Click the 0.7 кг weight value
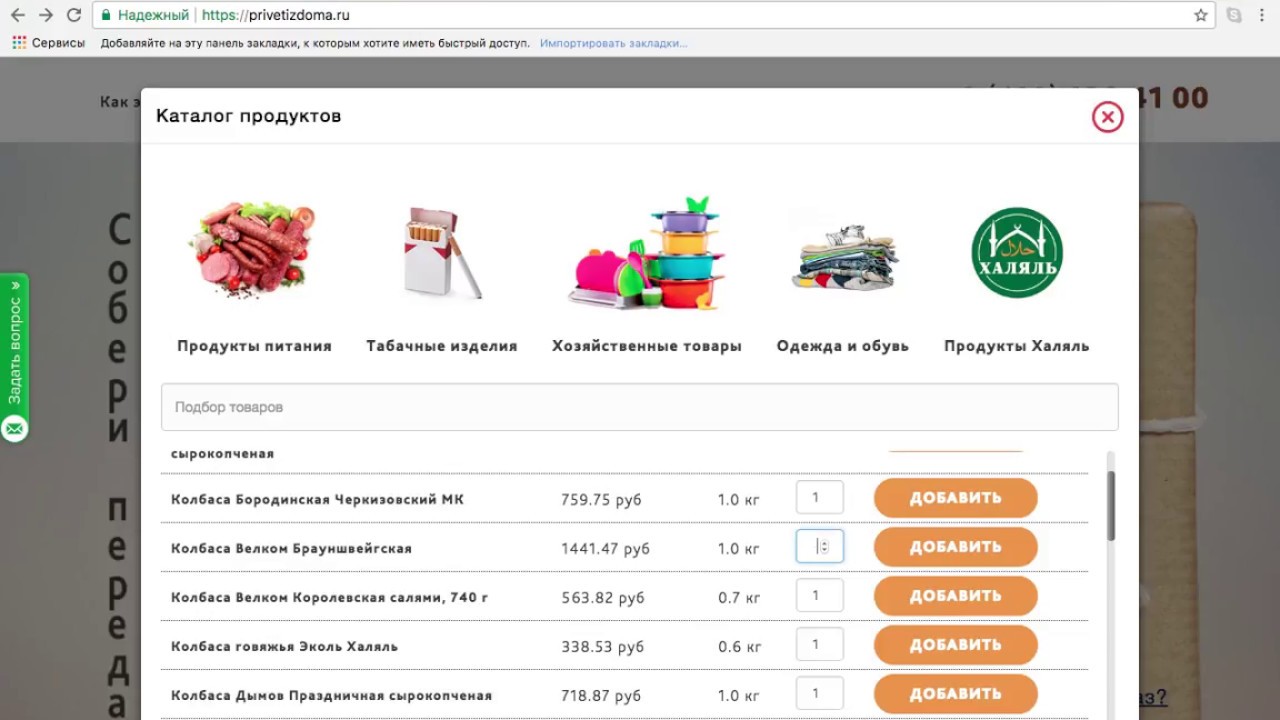 [x=739, y=597]
